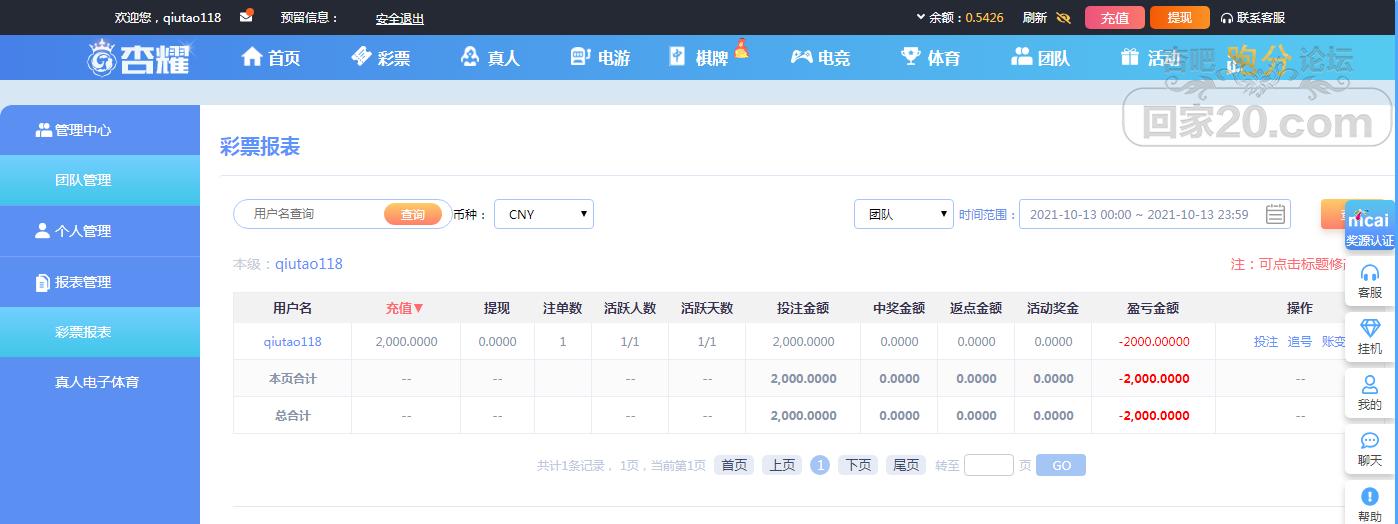The width and height of the screenshot is (1398, 524).
Task: Click 账变 action link in qiutao118 row
Action: pyautogui.click(x=1334, y=341)
